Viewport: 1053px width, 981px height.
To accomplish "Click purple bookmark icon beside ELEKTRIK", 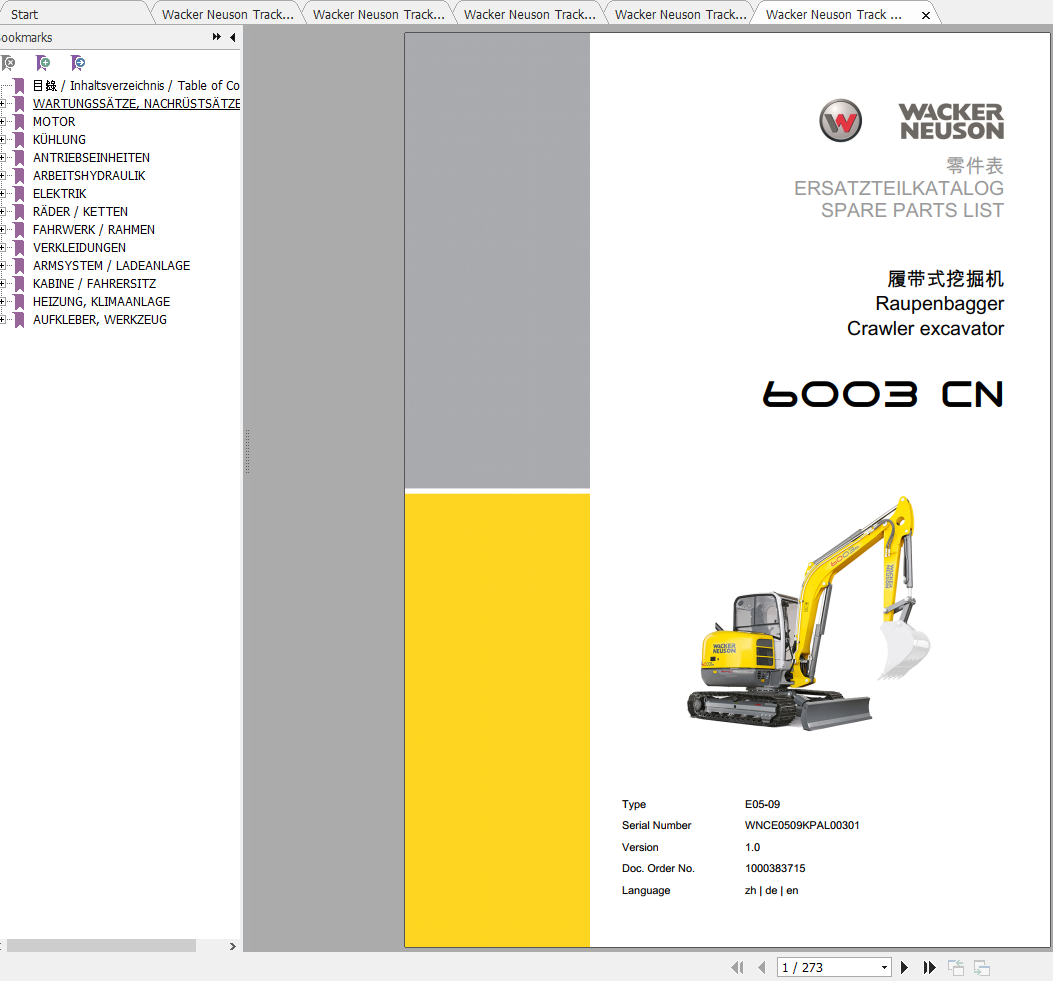I will [x=19, y=193].
